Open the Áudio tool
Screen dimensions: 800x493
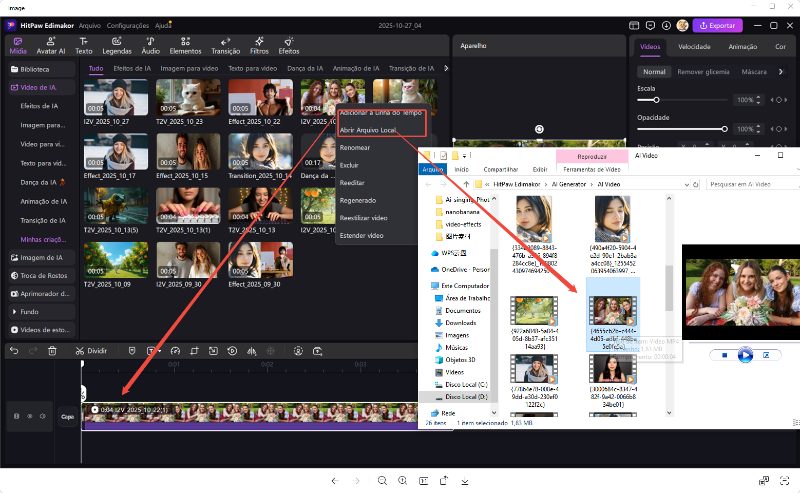tap(151, 45)
